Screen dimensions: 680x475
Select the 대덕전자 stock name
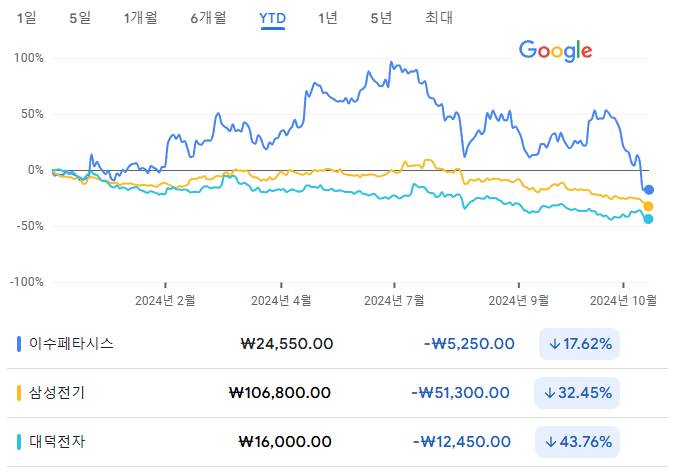pyautogui.click(x=57, y=442)
